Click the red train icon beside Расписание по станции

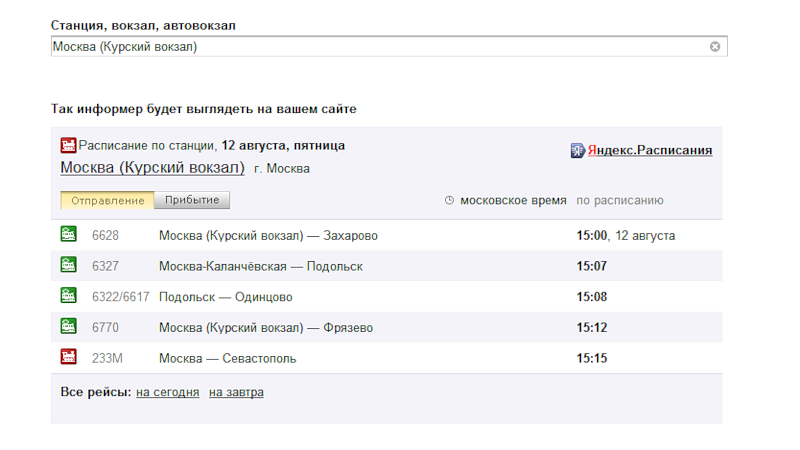pos(68,146)
